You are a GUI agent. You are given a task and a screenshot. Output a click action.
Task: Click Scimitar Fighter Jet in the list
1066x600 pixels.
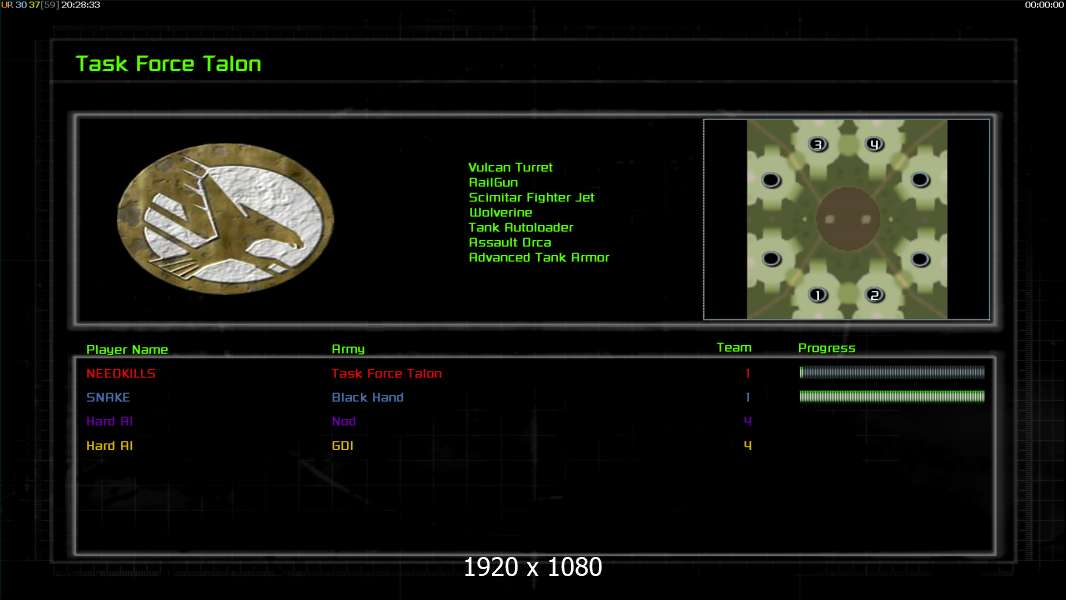click(531, 197)
